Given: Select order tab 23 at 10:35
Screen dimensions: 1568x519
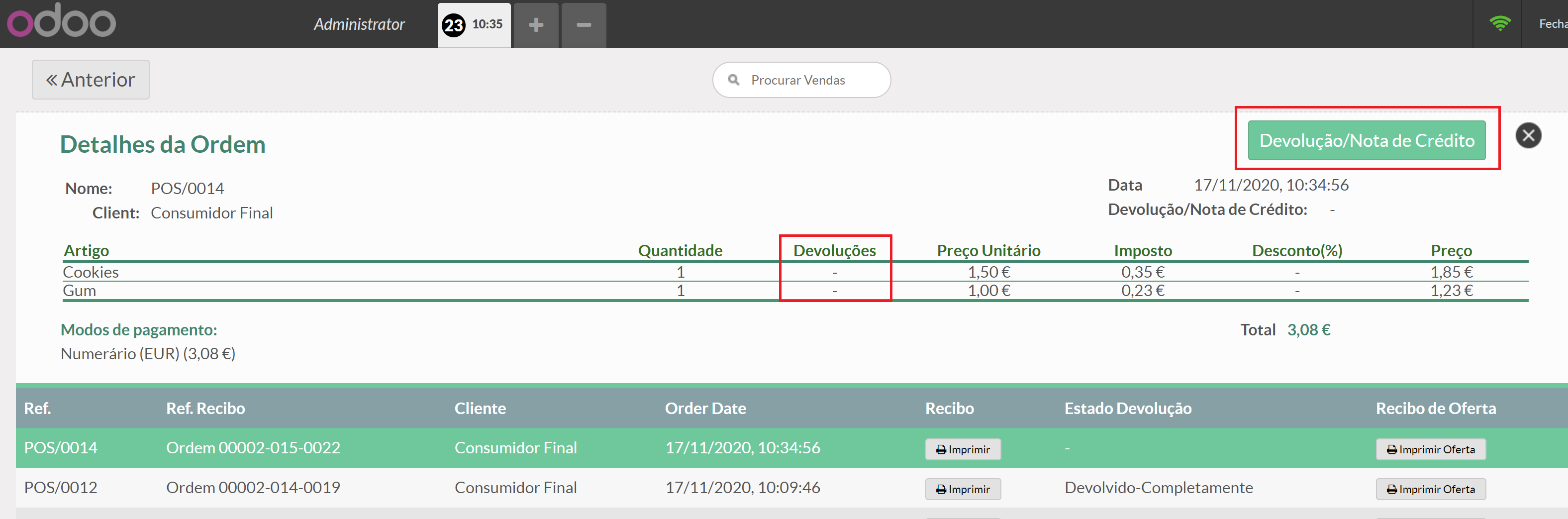Looking at the screenshot, I should [474, 25].
